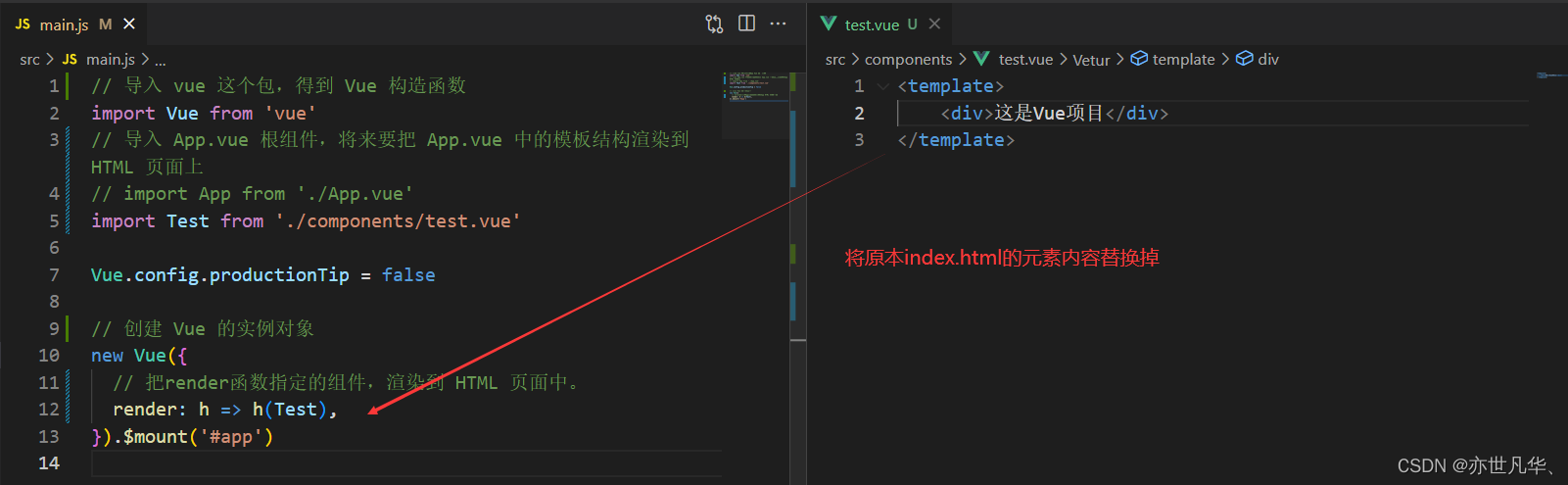This screenshot has width=1568, height=485.
Task: Click the main.js minimap preview
Action: [x=755, y=85]
